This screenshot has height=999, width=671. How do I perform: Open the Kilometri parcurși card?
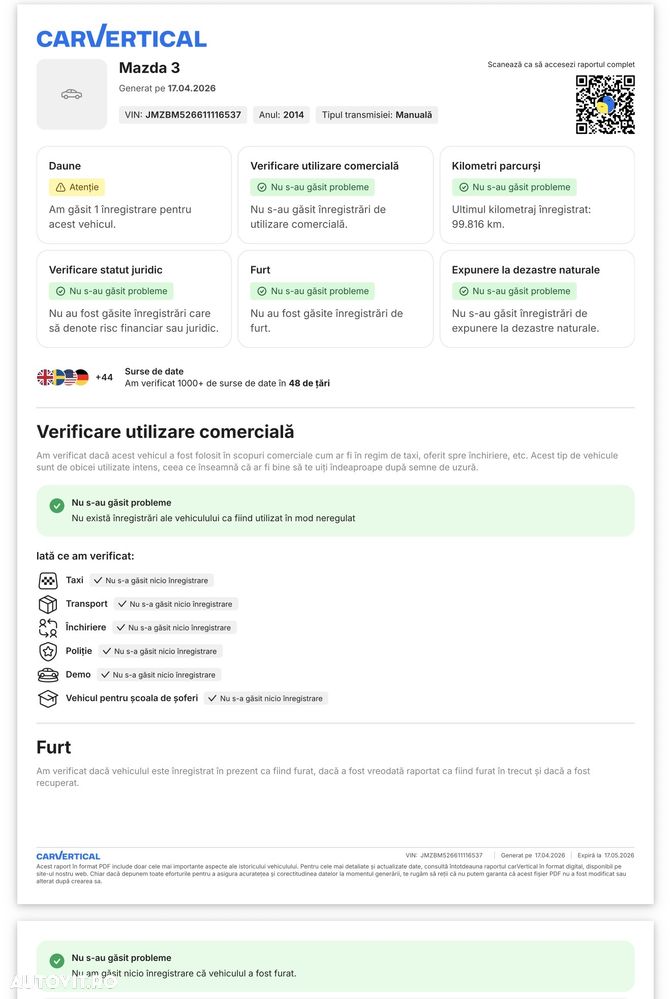[x=537, y=195]
